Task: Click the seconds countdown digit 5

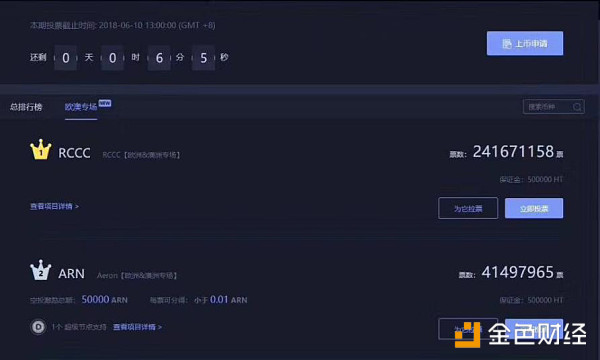Action: coord(204,58)
